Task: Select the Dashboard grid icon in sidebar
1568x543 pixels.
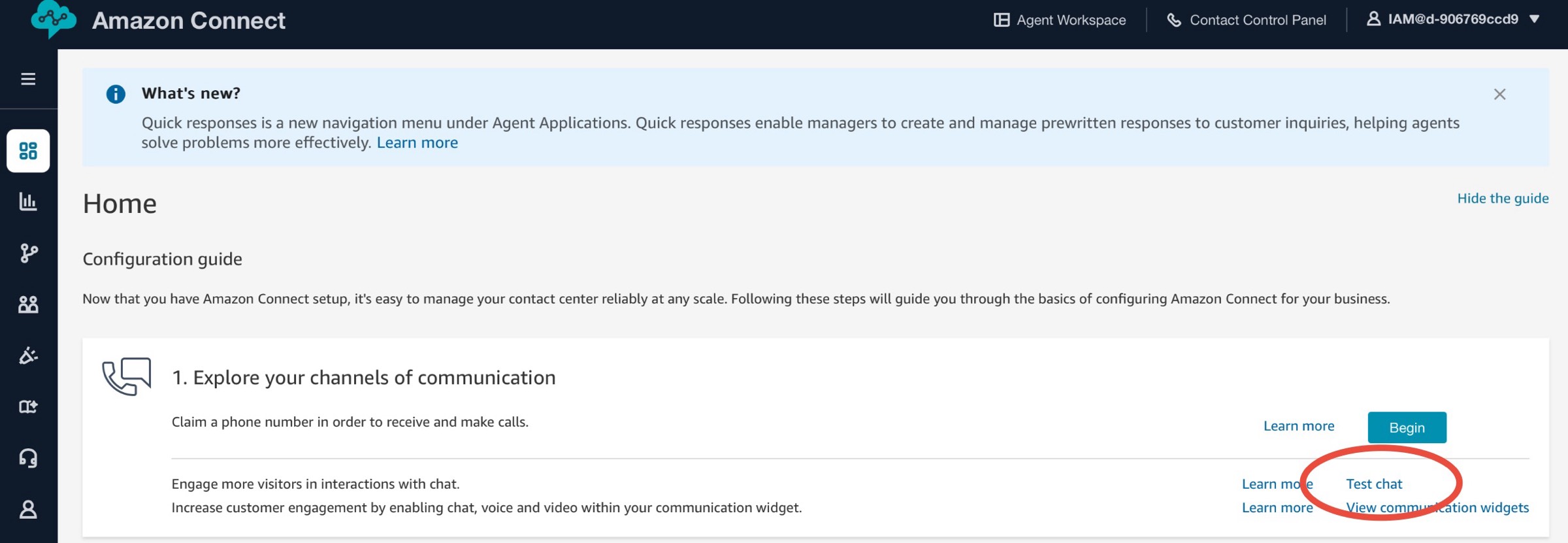Action: 28,151
